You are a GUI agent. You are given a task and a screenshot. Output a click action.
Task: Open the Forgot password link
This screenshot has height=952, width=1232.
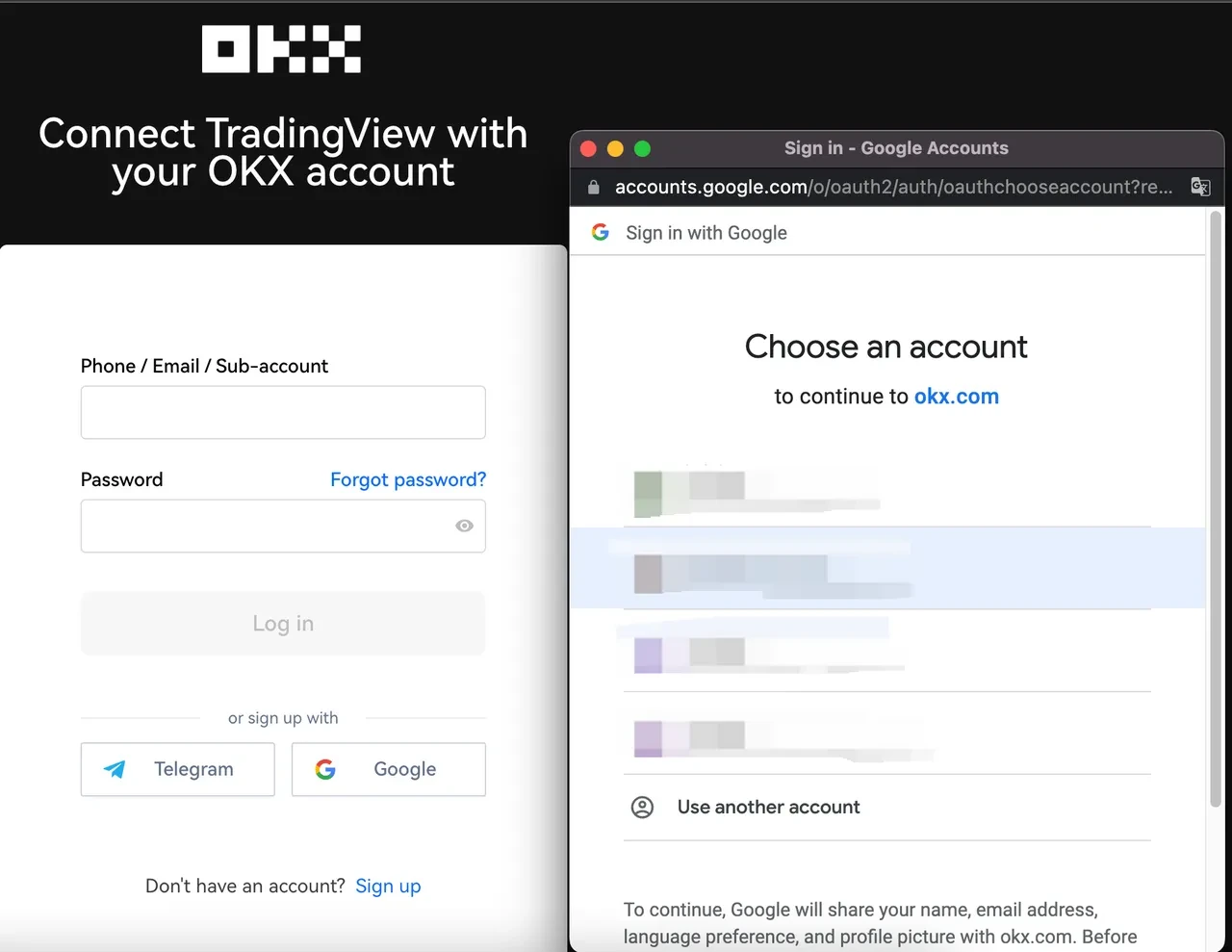point(408,479)
